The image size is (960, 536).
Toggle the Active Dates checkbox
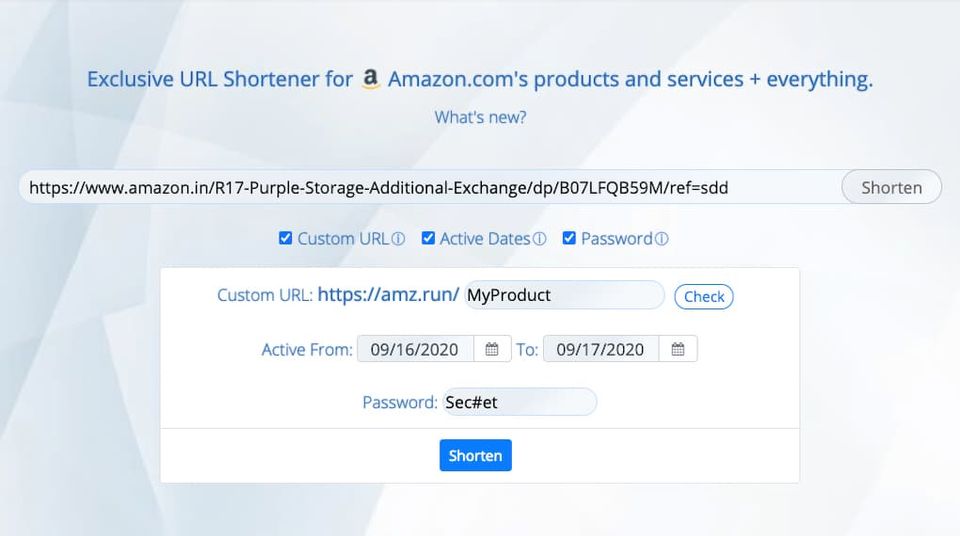point(428,238)
